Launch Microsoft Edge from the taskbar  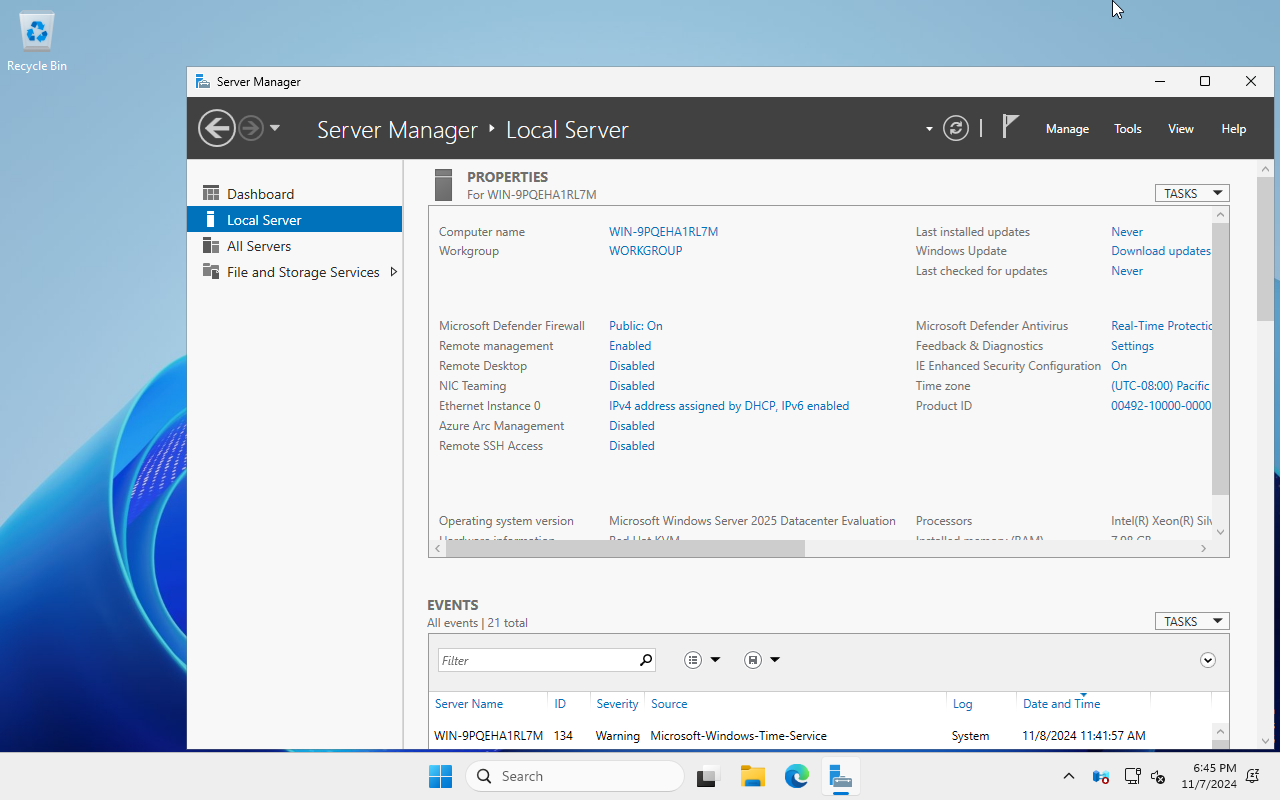pos(797,776)
